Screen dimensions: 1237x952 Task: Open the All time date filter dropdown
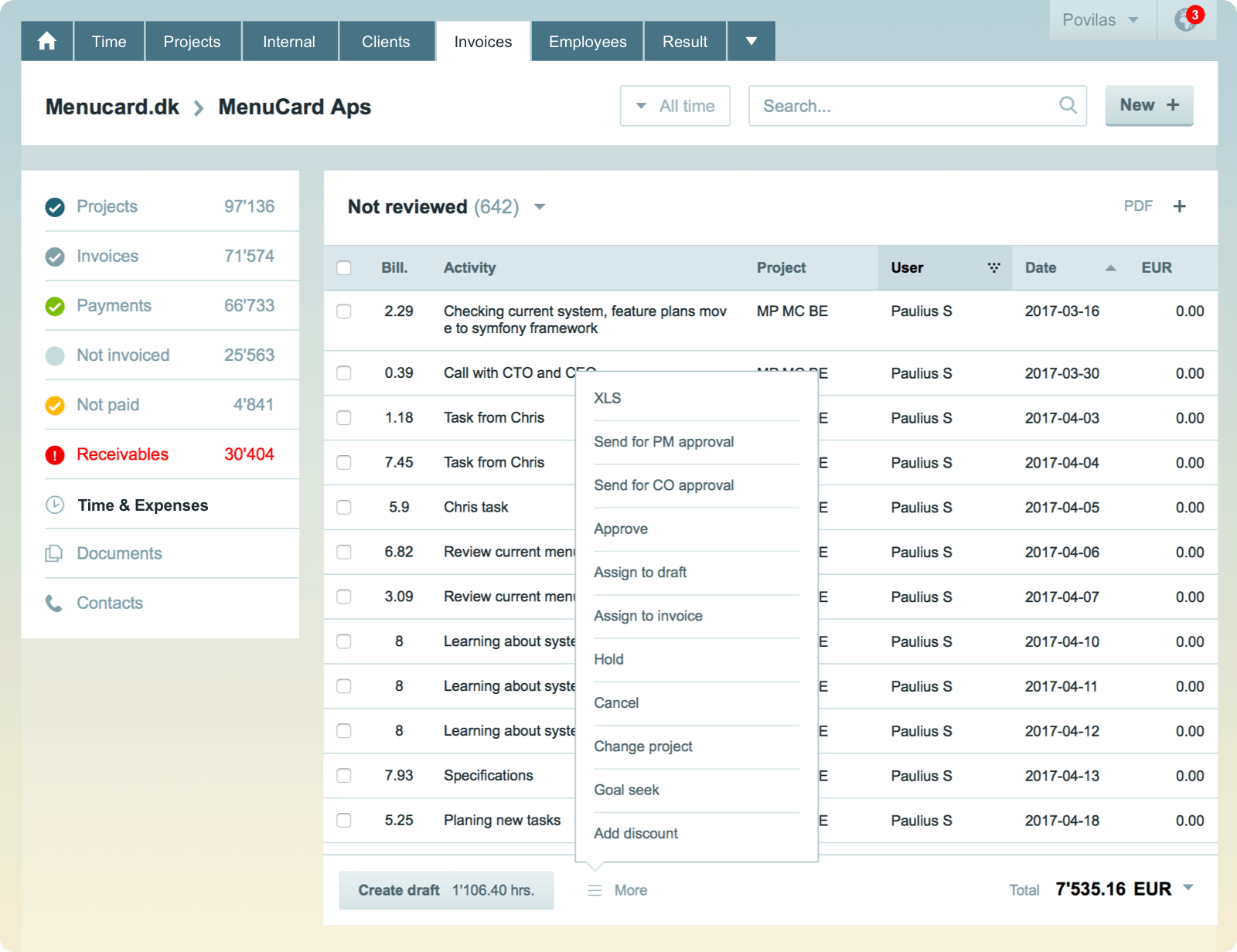click(674, 106)
